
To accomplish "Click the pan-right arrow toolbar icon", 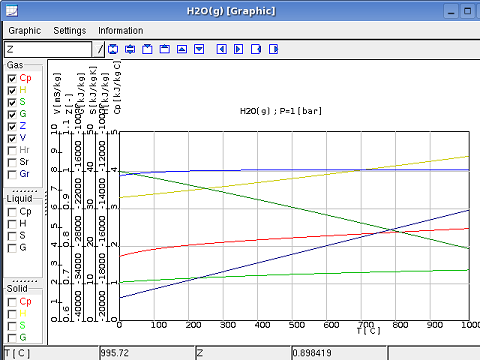I will coord(239,49).
